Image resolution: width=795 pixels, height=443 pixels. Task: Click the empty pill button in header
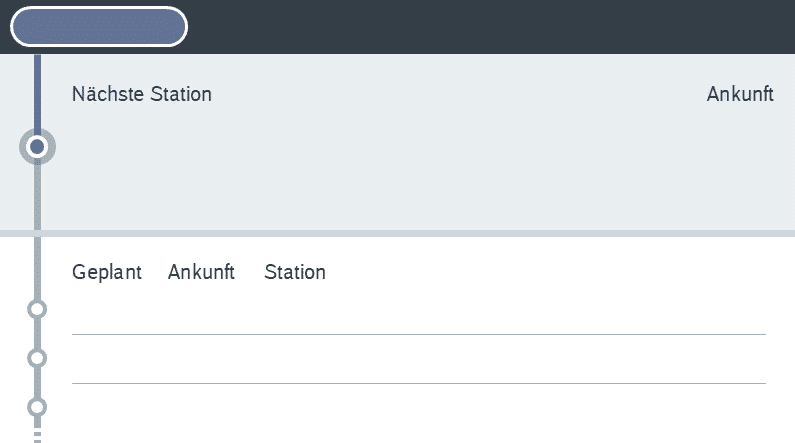(x=99, y=27)
